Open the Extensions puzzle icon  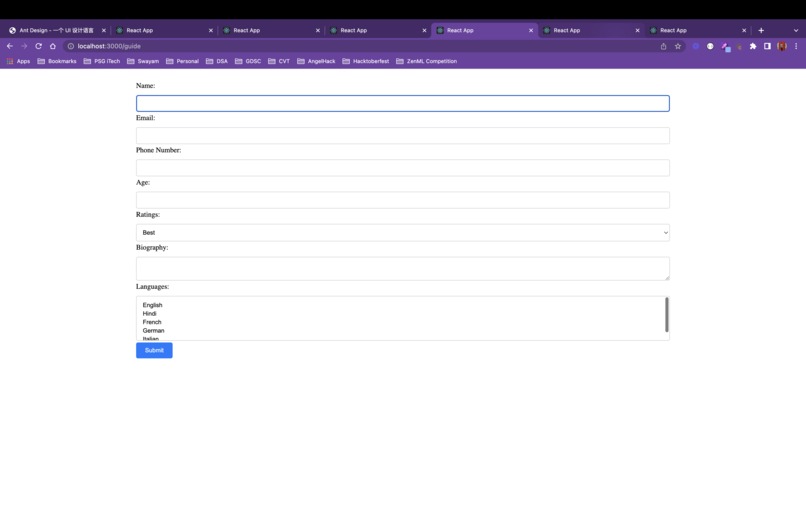click(x=753, y=46)
